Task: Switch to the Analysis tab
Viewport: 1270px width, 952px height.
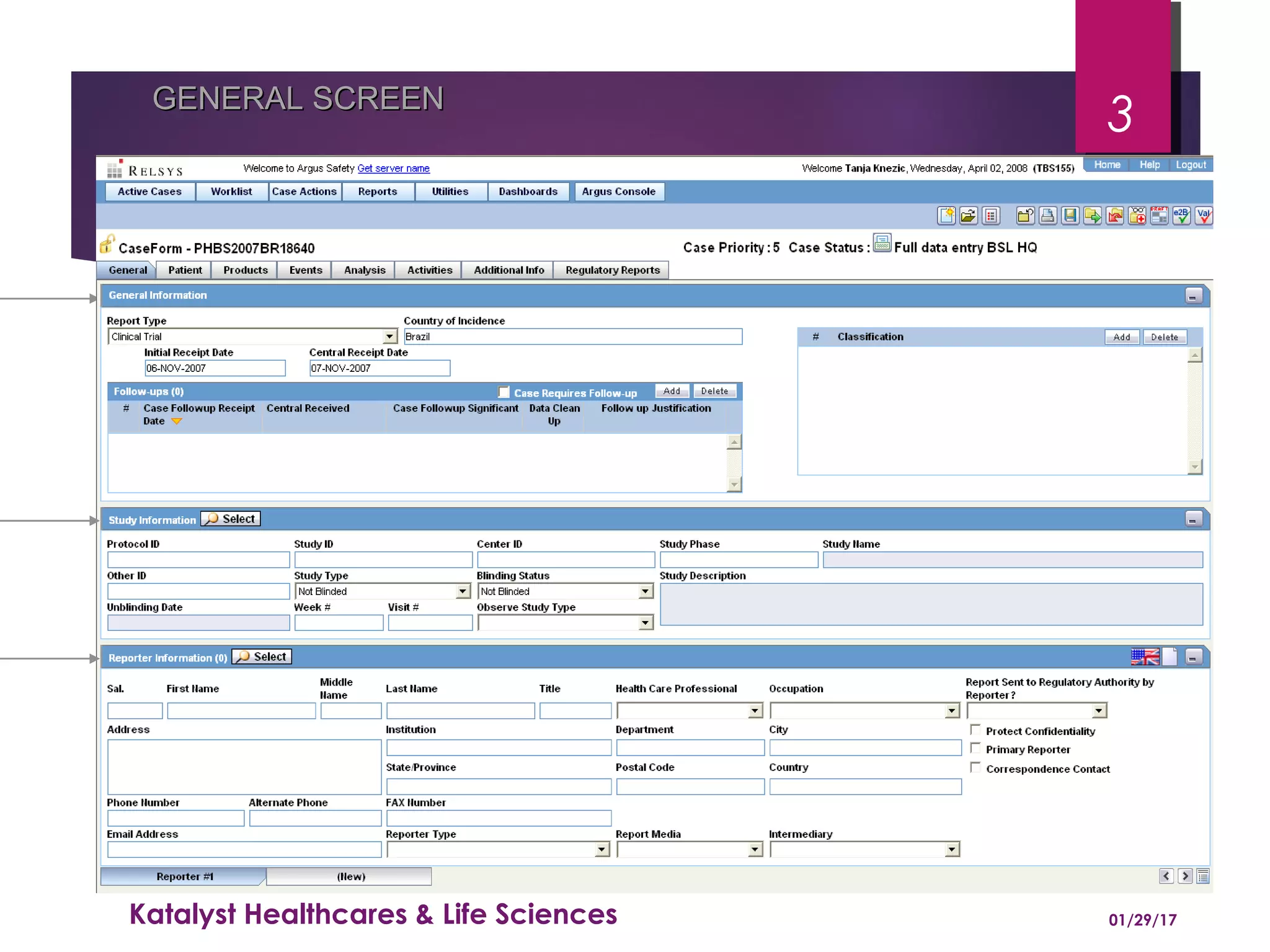Action: point(365,270)
